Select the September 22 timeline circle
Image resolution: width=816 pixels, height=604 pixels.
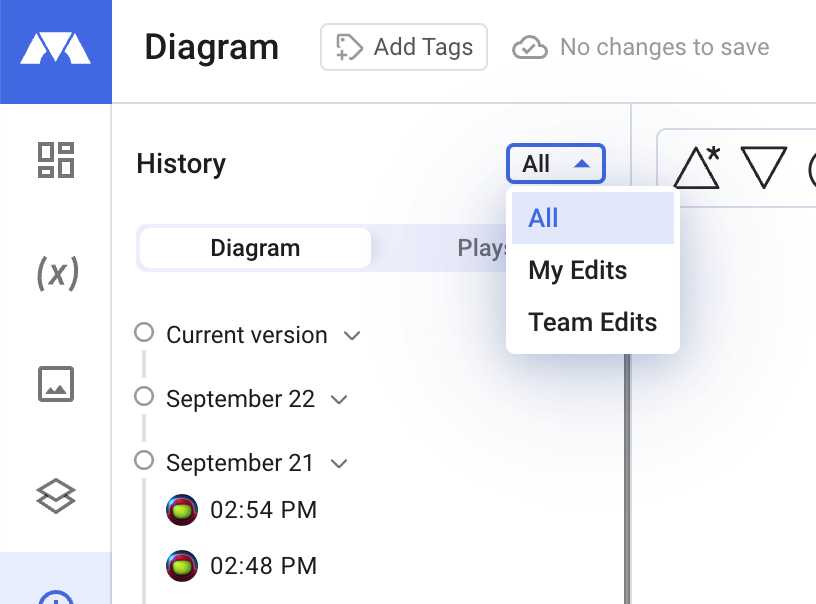[x=144, y=396]
